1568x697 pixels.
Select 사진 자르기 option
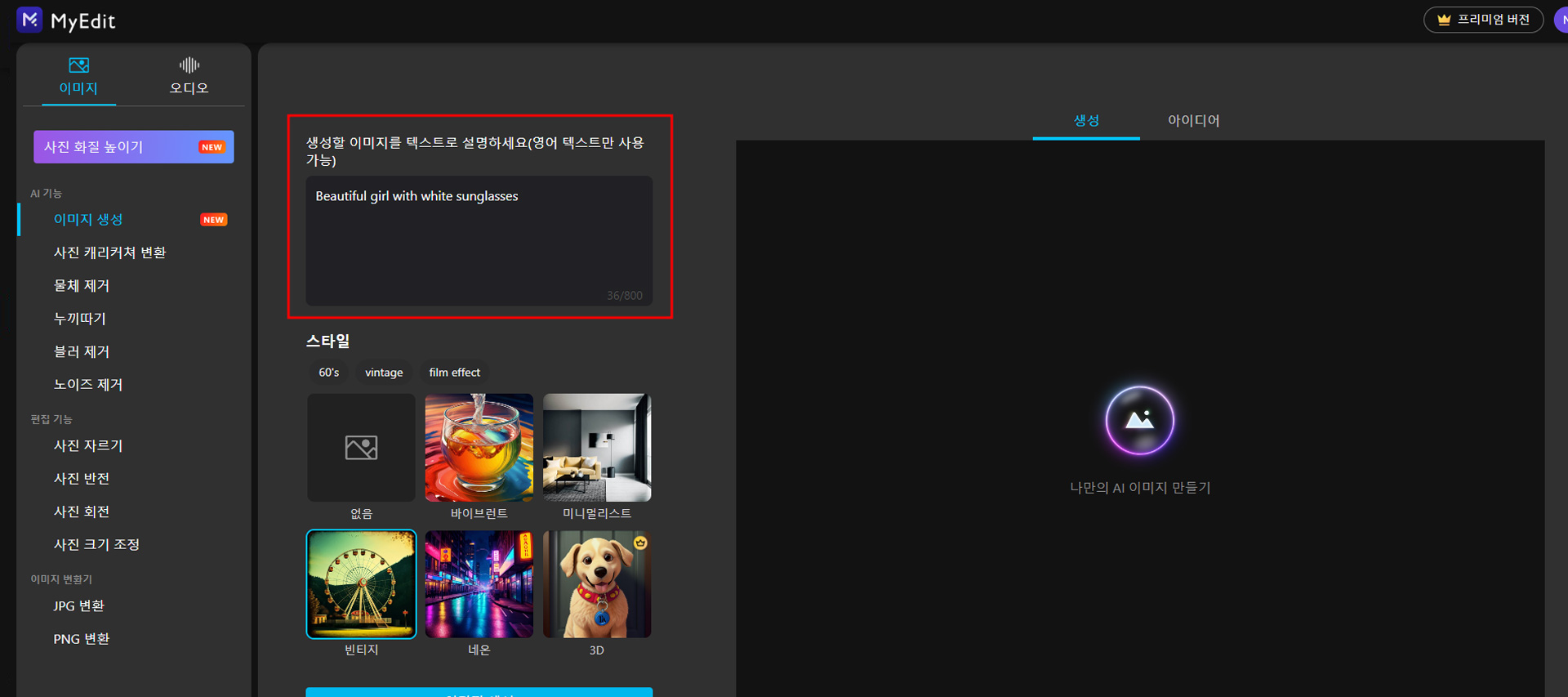tap(88, 445)
